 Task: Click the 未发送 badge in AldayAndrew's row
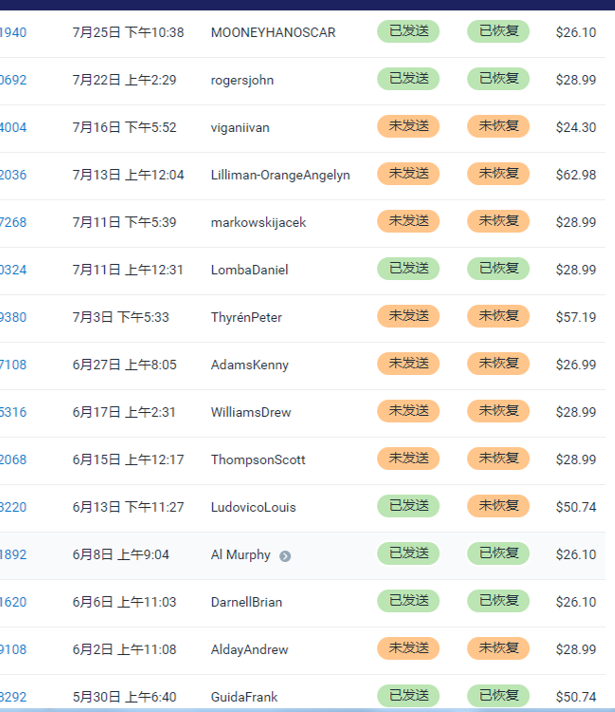[408, 649]
